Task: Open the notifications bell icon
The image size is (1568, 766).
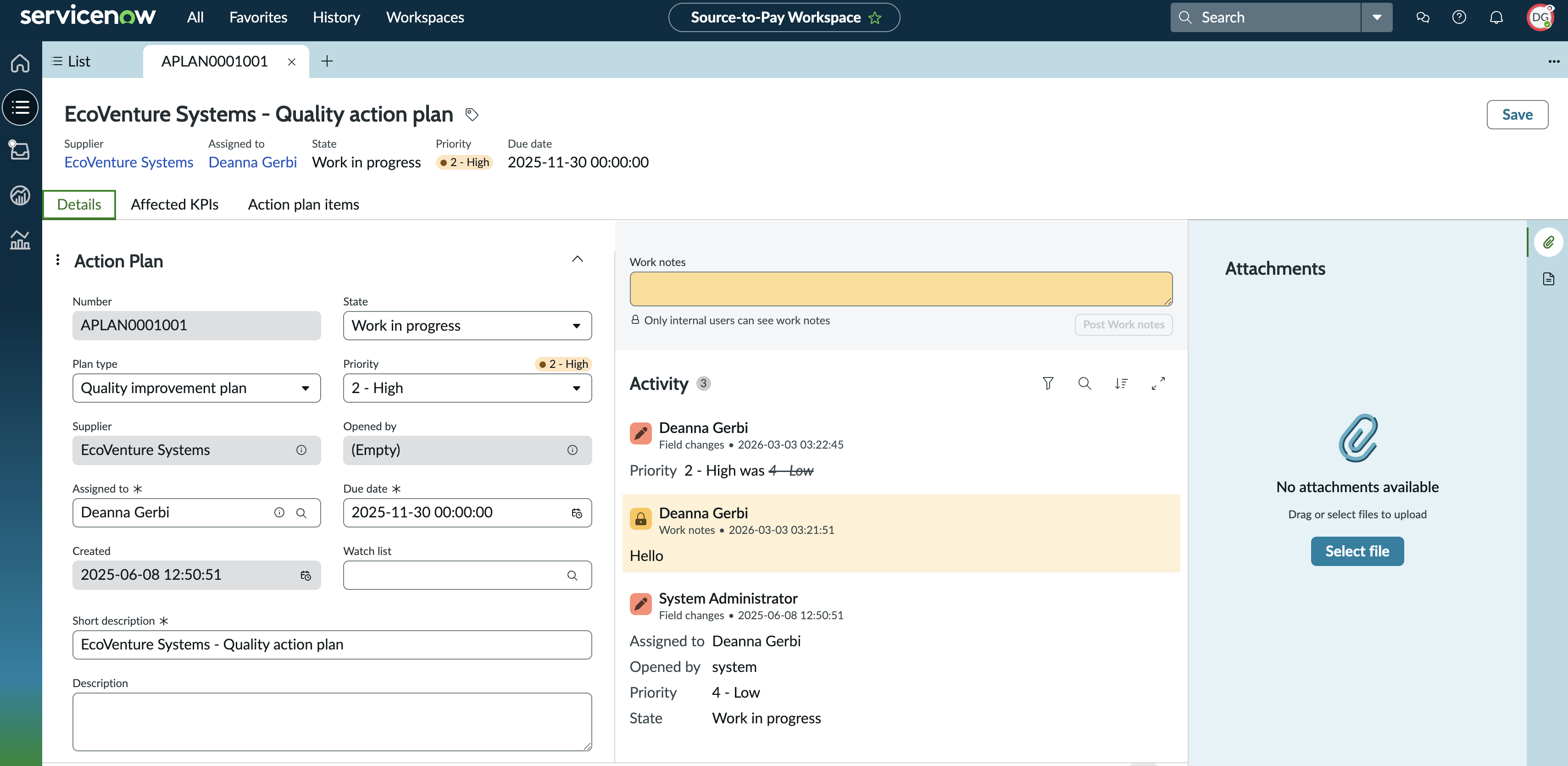Action: 1496,17
